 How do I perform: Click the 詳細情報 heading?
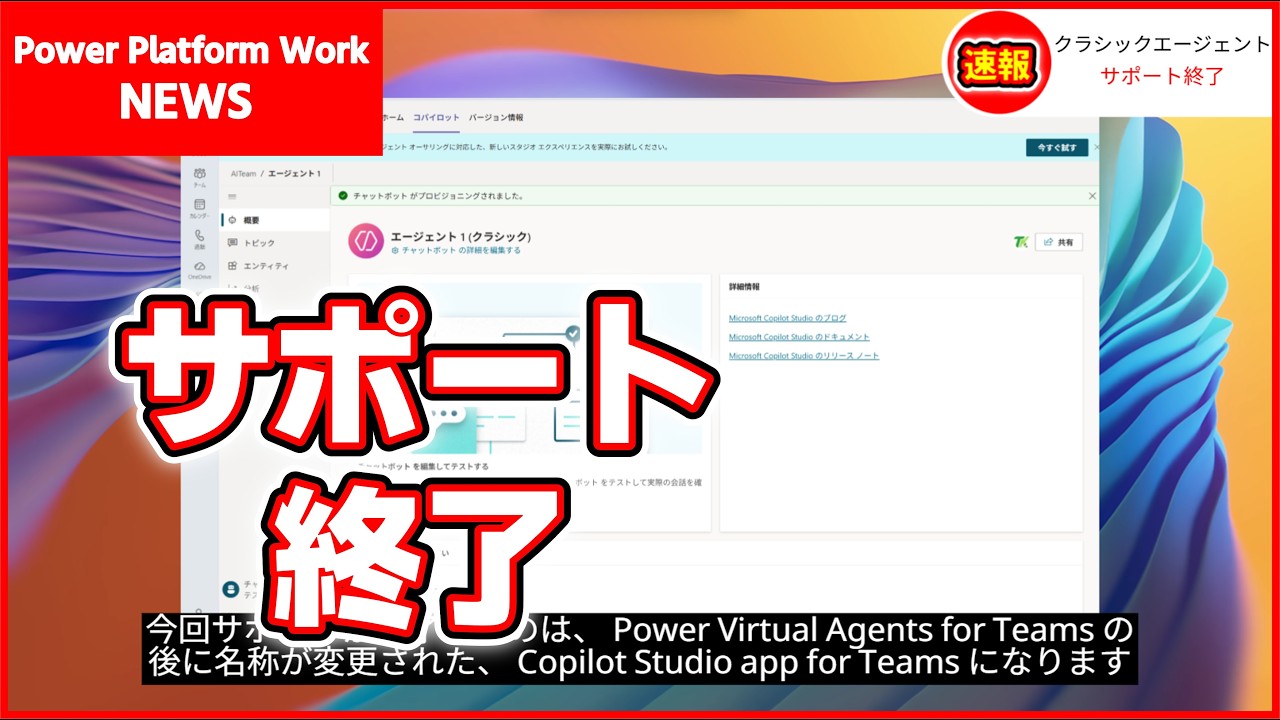pos(745,286)
